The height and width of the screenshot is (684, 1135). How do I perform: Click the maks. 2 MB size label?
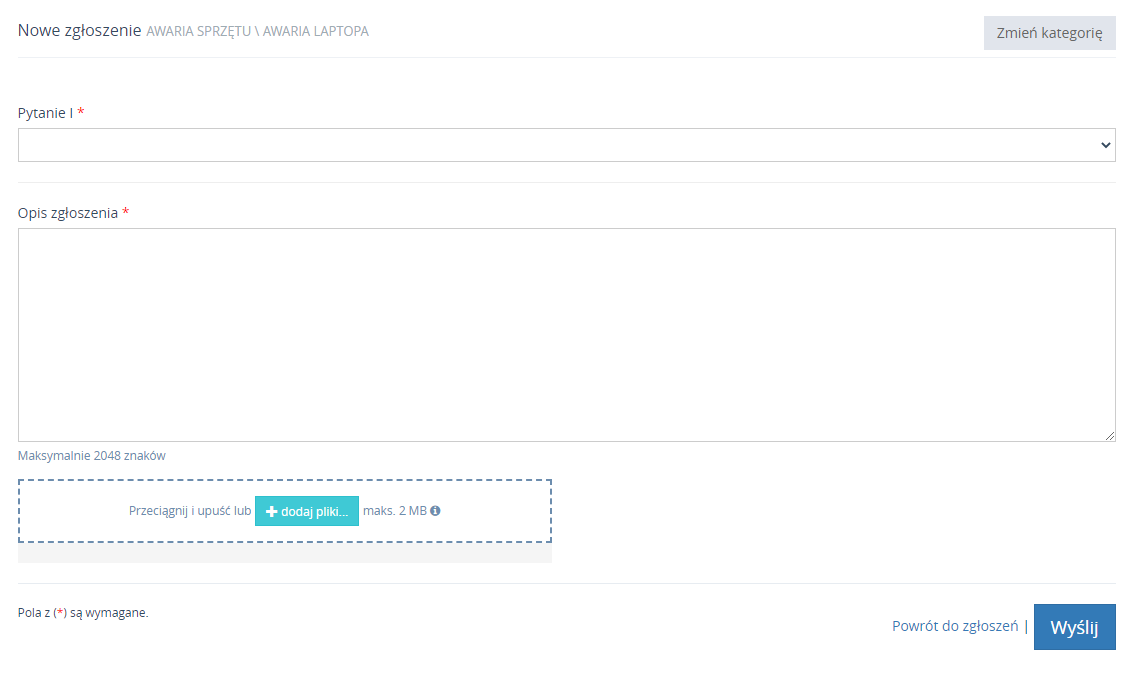click(394, 511)
